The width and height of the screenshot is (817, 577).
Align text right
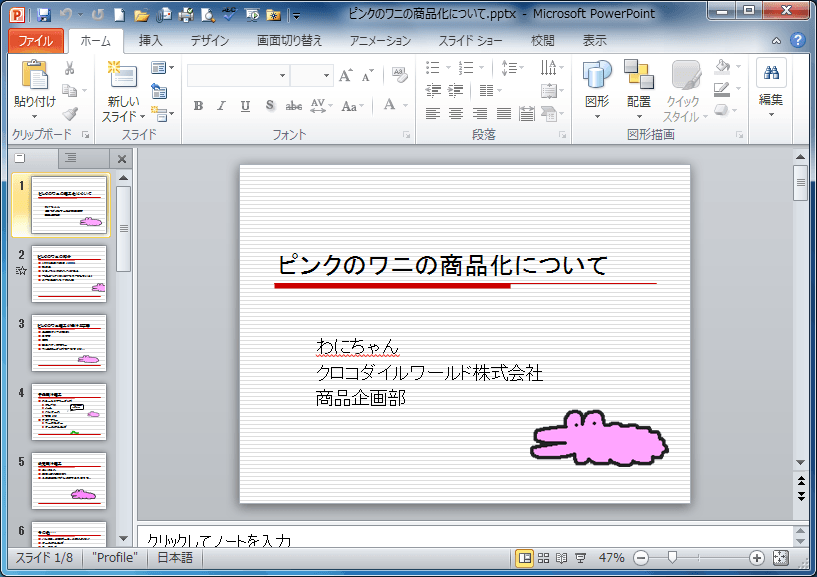[x=480, y=114]
